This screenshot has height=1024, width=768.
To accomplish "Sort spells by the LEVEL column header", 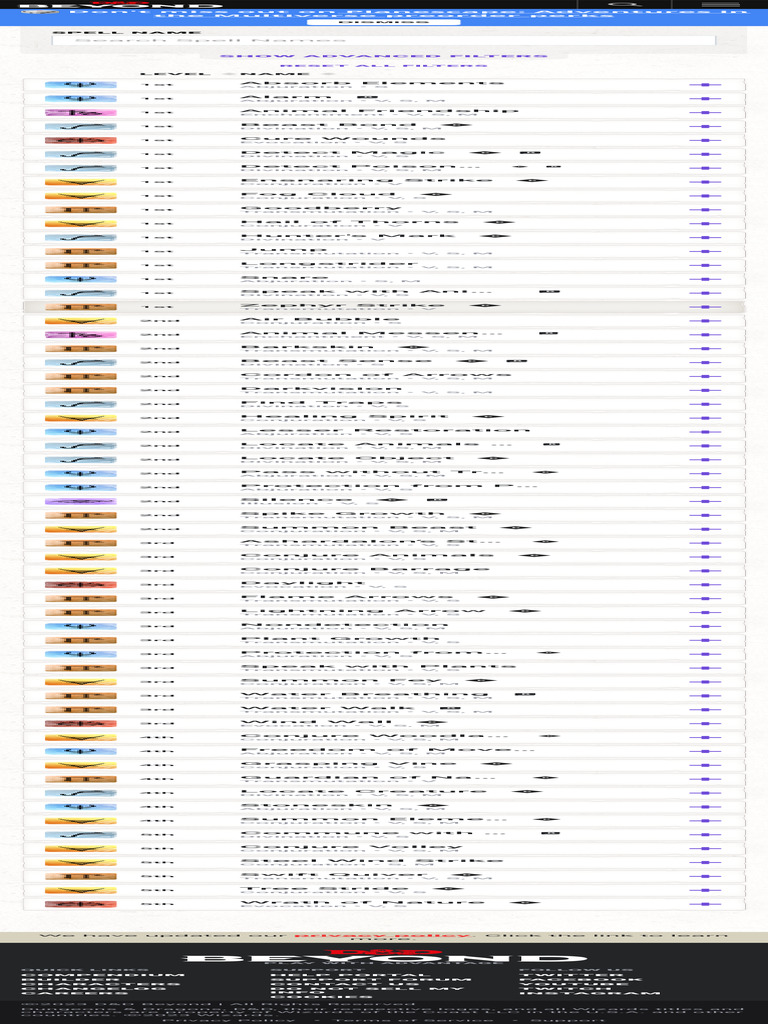I will tap(175, 74).
